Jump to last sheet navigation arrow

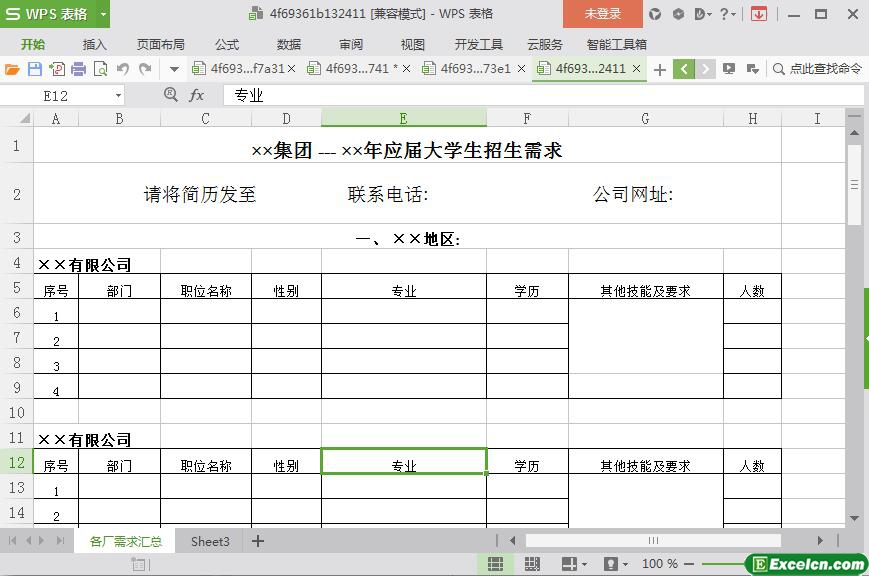pyautogui.click(x=60, y=541)
